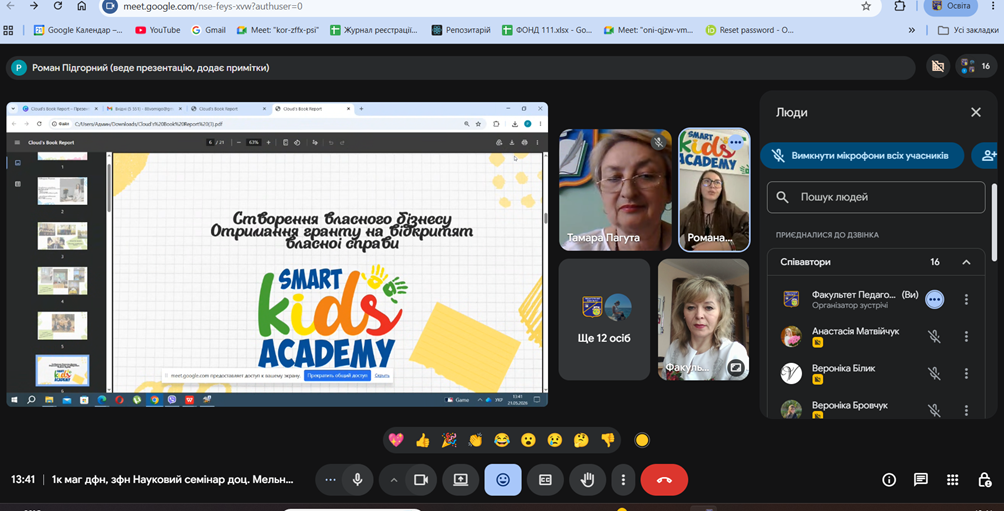Open the emoji reactions button
This screenshot has height=511, width=1004.
point(503,480)
